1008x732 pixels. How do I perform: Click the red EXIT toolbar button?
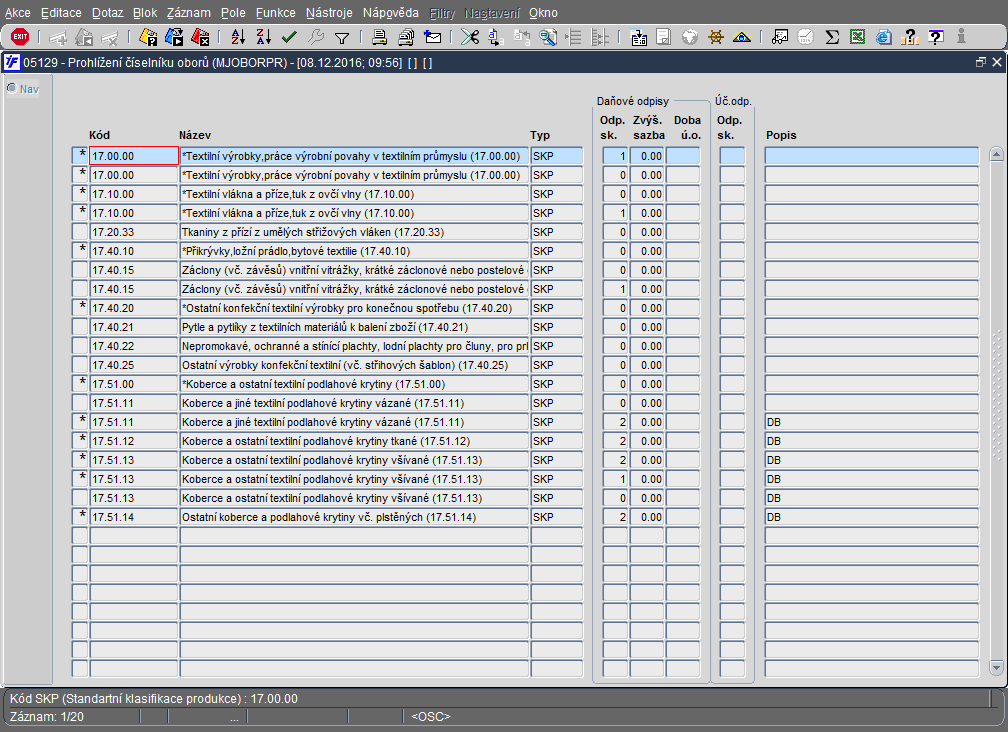point(20,37)
